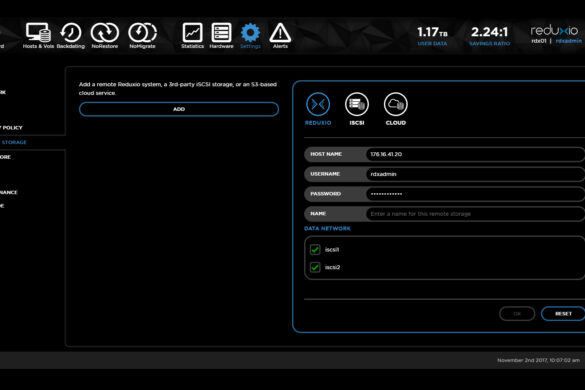Open the NoMigrate section
The height and width of the screenshot is (390, 585).
pos(142,36)
